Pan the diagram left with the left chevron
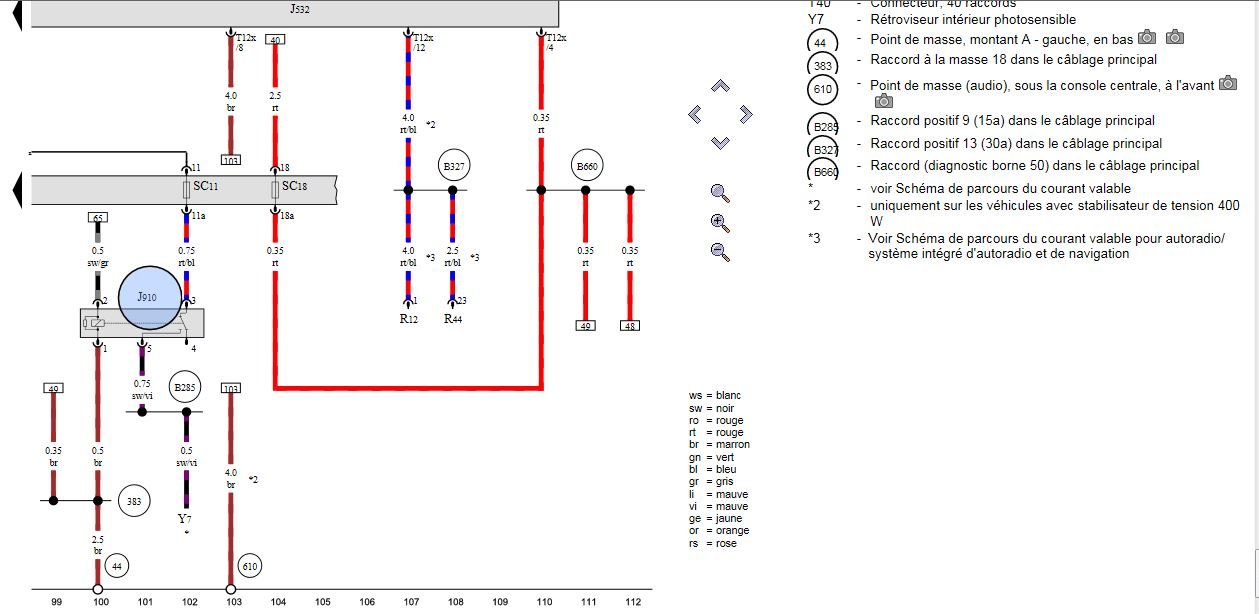Viewport: 1259px width, 614px height. [x=695, y=114]
